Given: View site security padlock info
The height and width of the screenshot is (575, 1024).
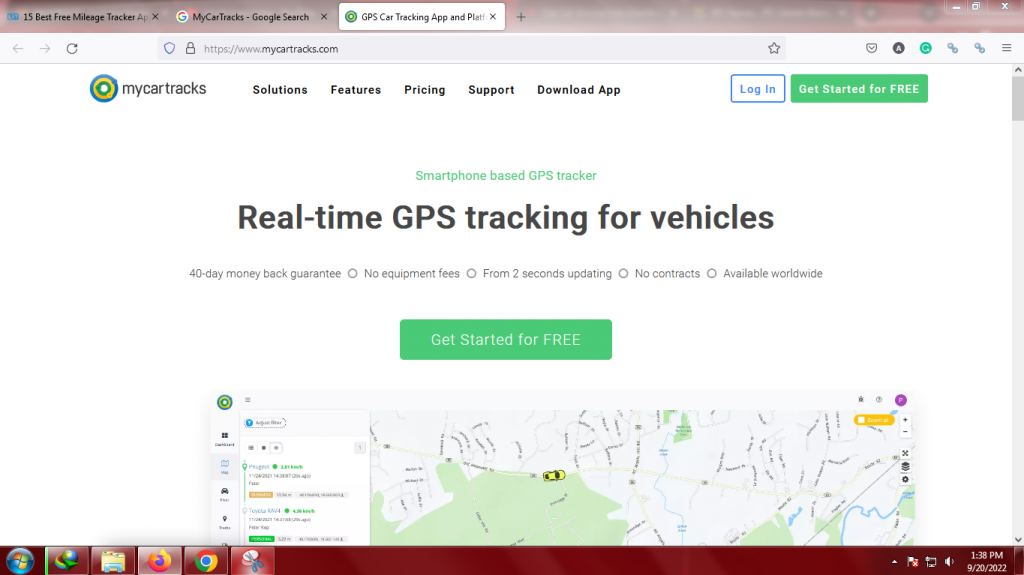Looking at the screenshot, I should 190,48.
